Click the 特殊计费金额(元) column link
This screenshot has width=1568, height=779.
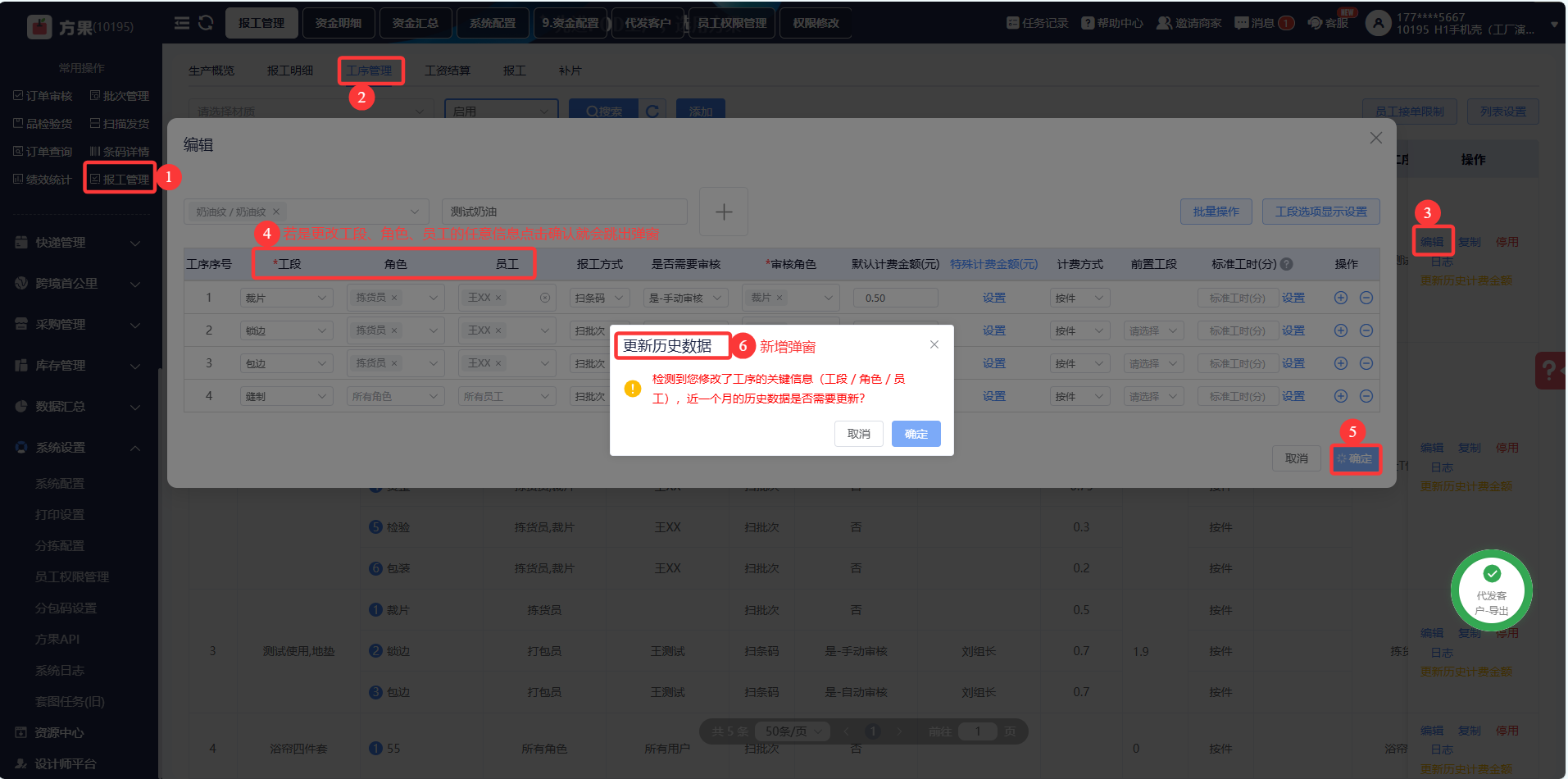(x=994, y=264)
